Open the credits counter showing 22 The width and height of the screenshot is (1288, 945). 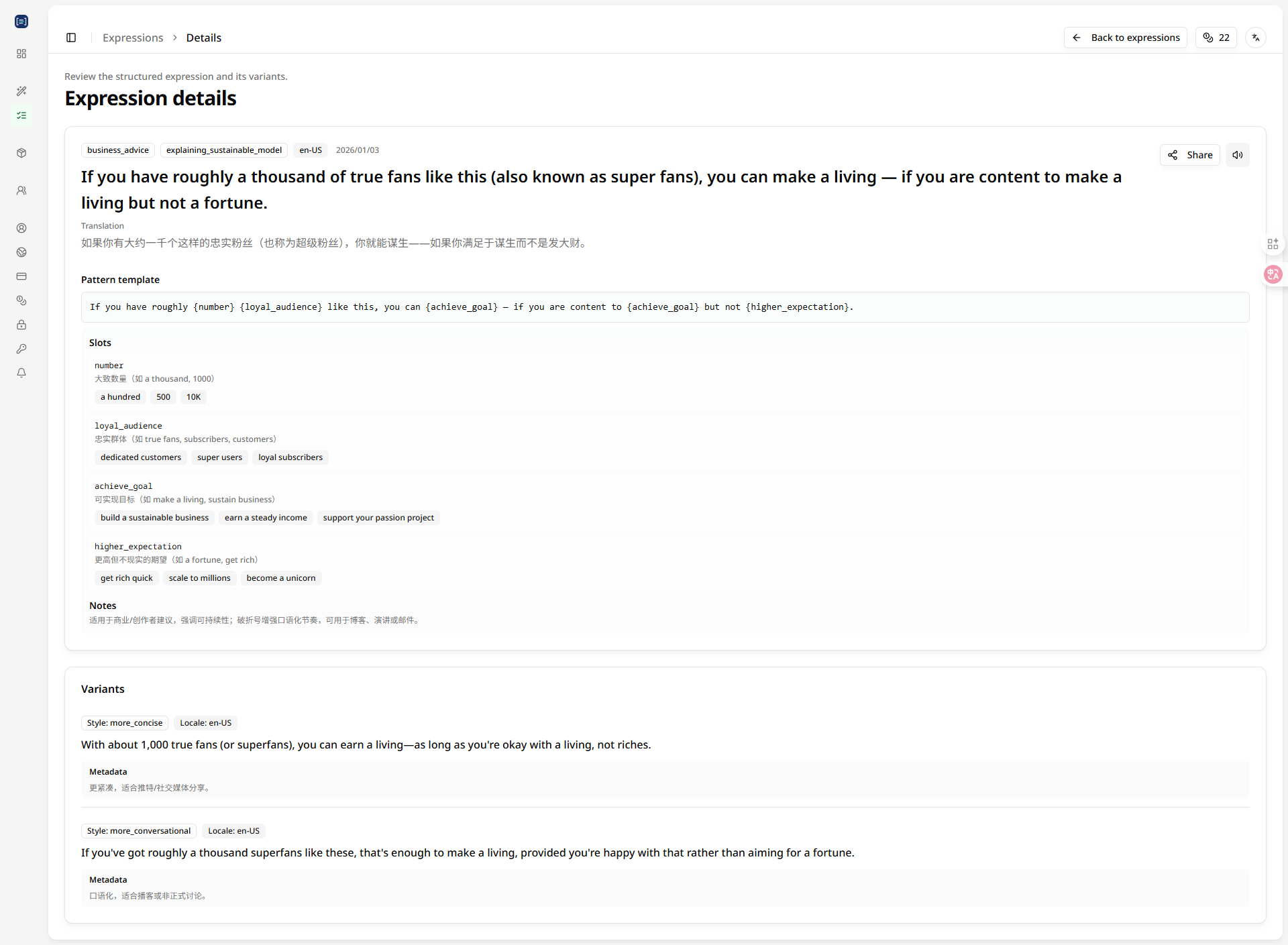click(x=1216, y=38)
